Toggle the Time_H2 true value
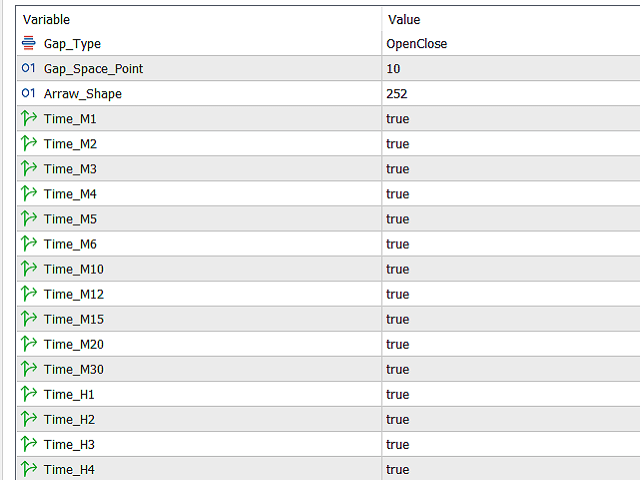The width and height of the screenshot is (640, 480). click(398, 419)
